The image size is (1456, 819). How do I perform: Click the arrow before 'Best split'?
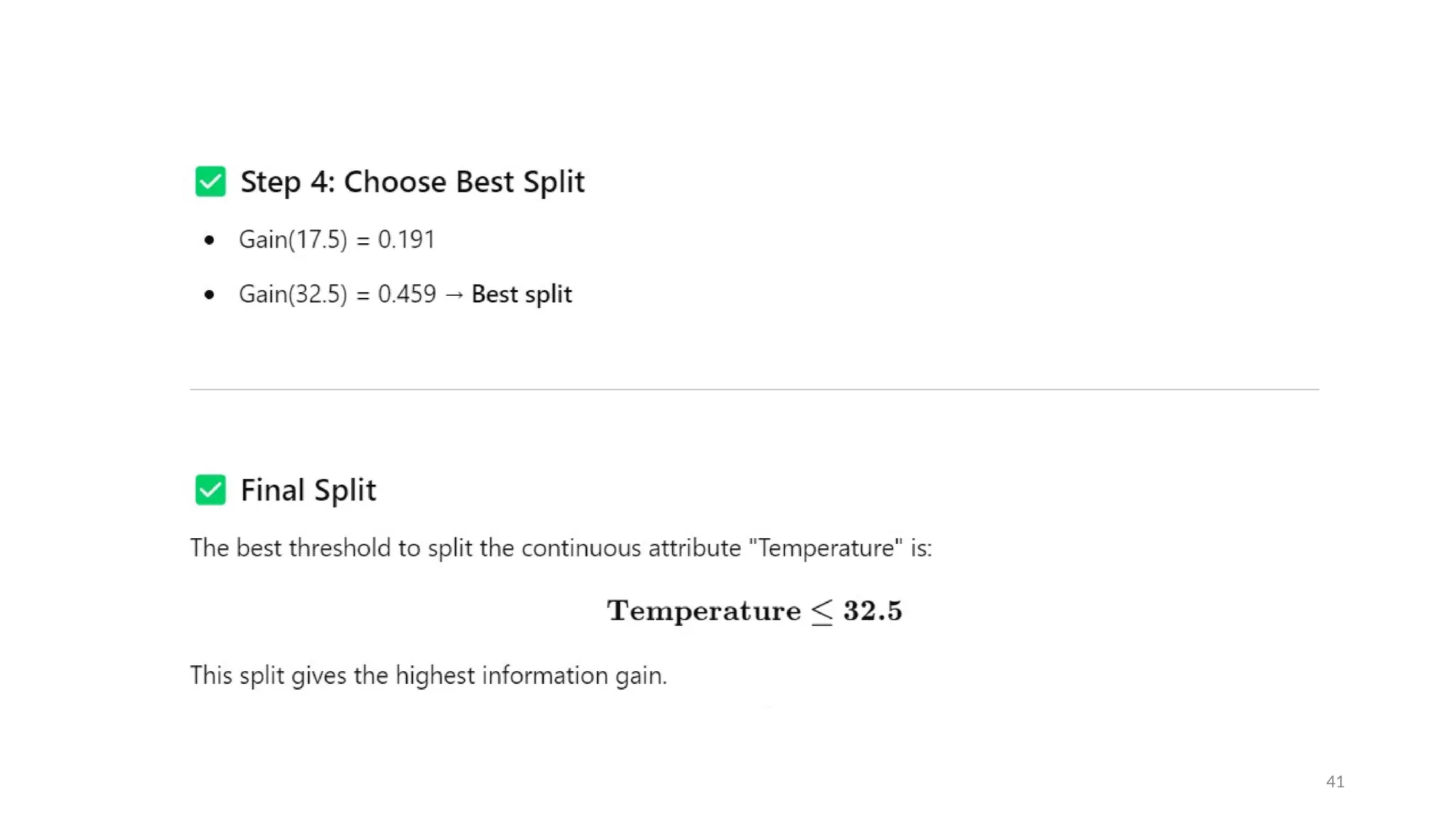454,294
